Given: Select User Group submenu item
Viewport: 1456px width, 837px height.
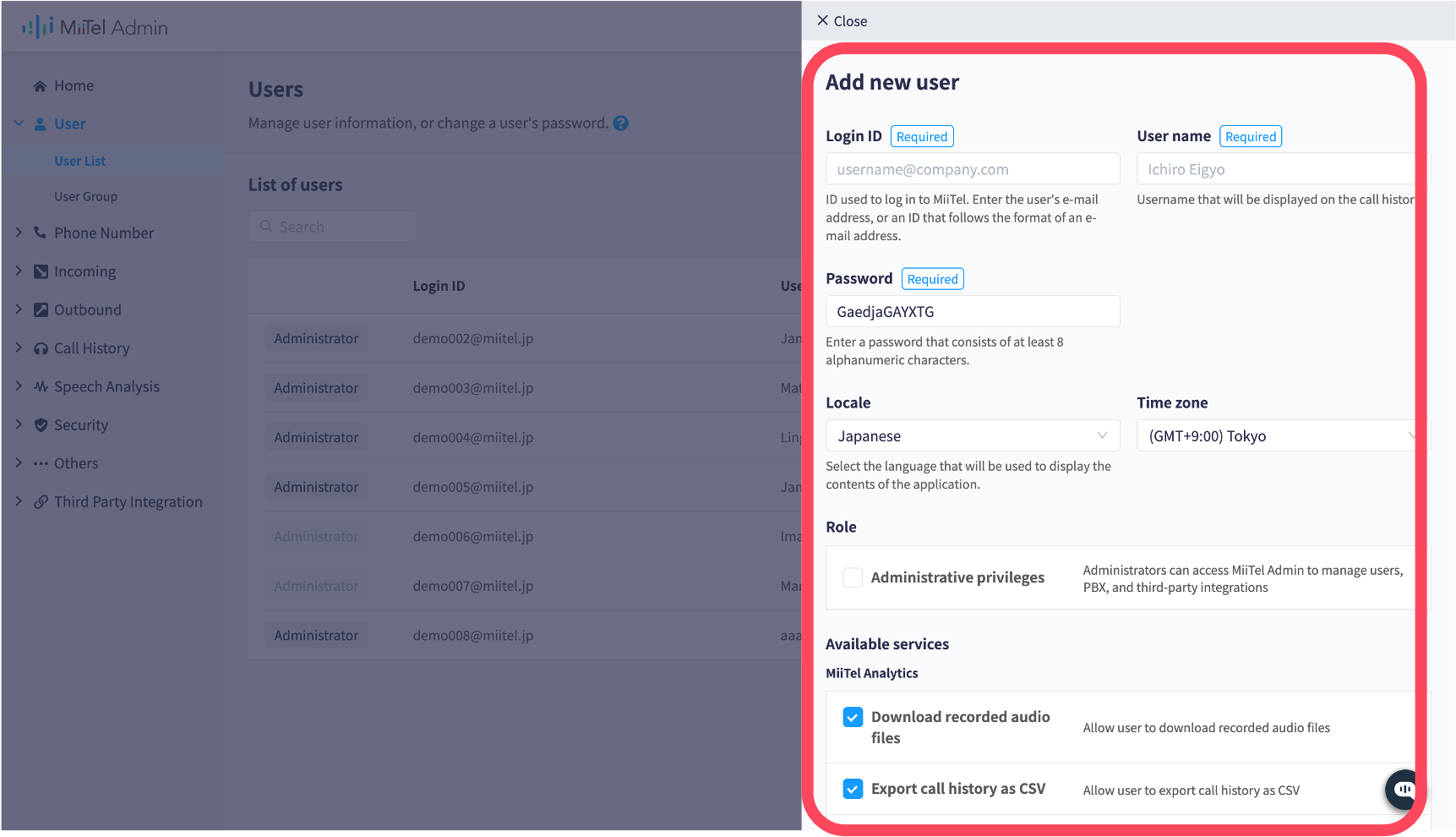Looking at the screenshot, I should tap(85, 196).
